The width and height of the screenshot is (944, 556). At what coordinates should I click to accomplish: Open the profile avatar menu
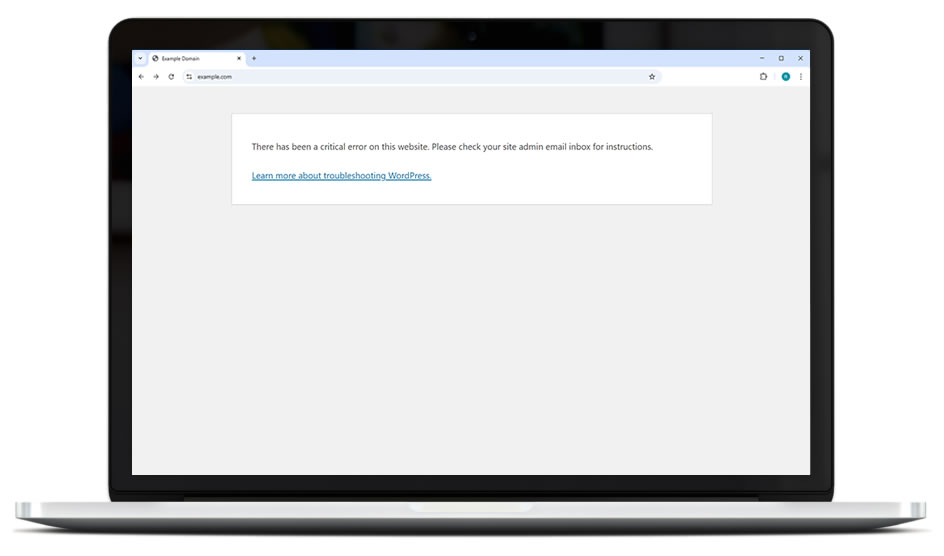(786, 76)
